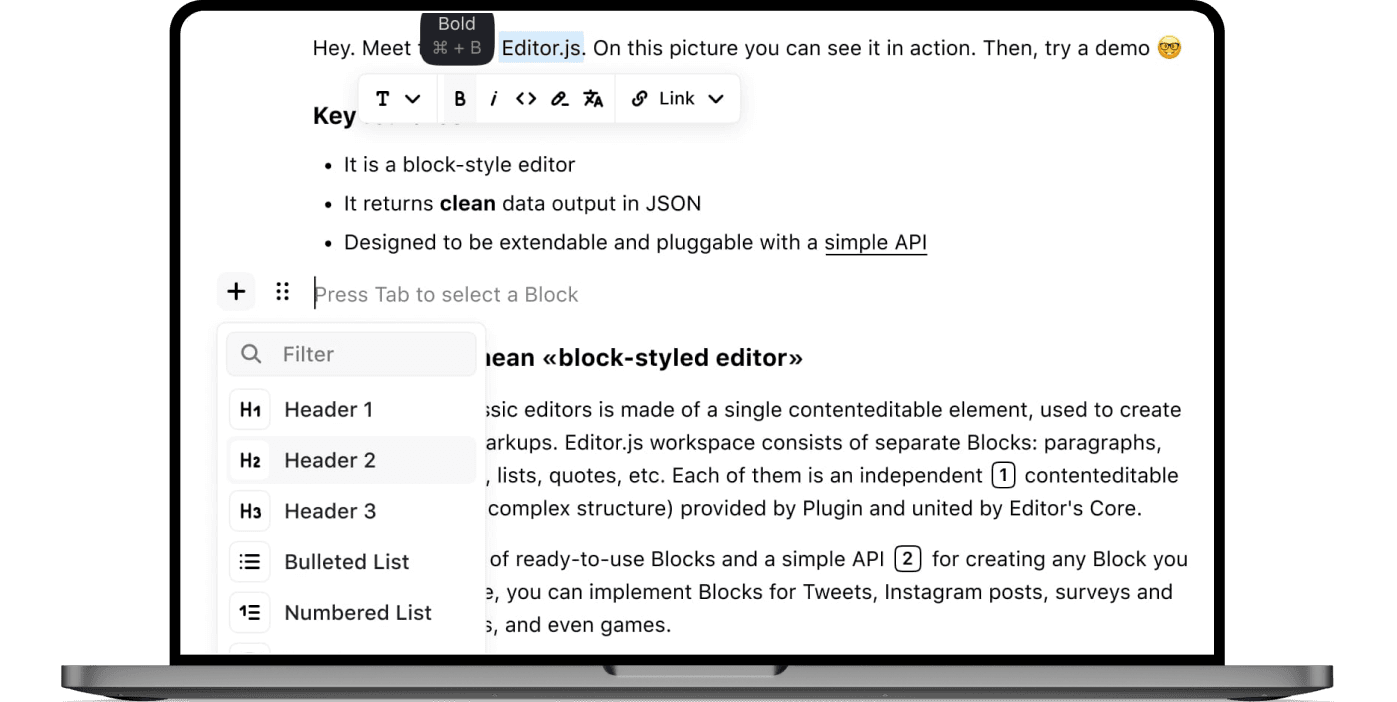Select the marker highlight tool
Image resolution: width=1397 pixels, height=702 pixels.
[x=560, y=99]
